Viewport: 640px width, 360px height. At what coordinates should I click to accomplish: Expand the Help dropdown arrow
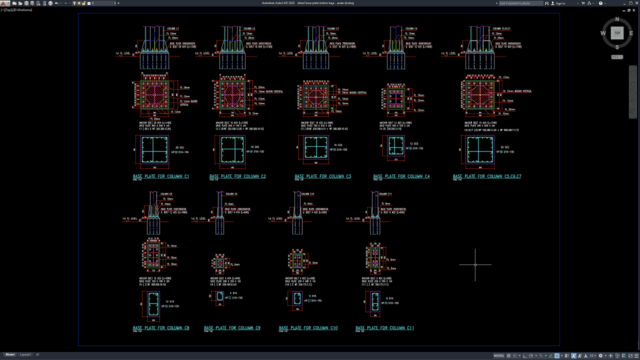click(x=605, y=3)
